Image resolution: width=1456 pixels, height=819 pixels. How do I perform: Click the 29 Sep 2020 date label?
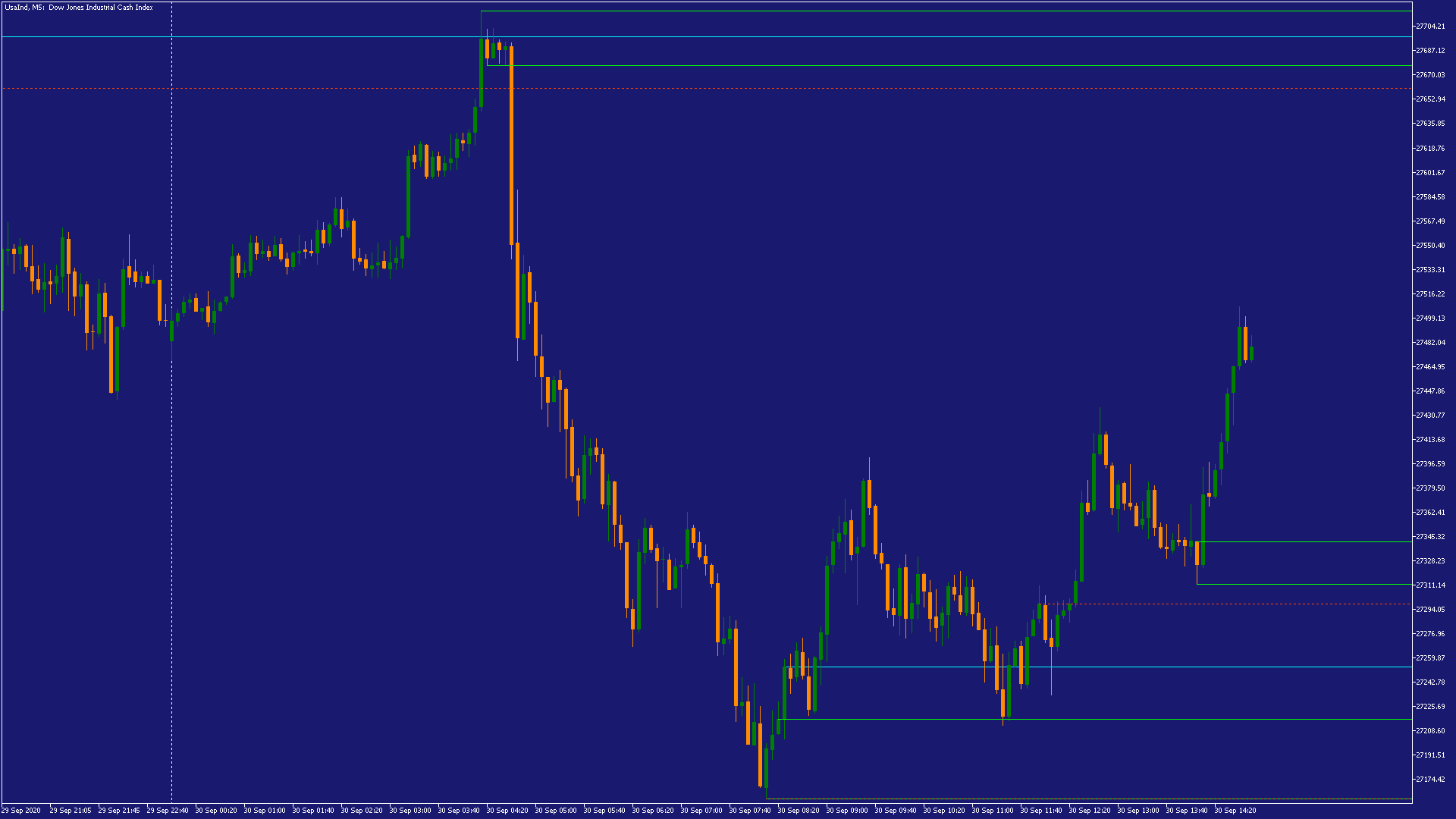[21, 811]
